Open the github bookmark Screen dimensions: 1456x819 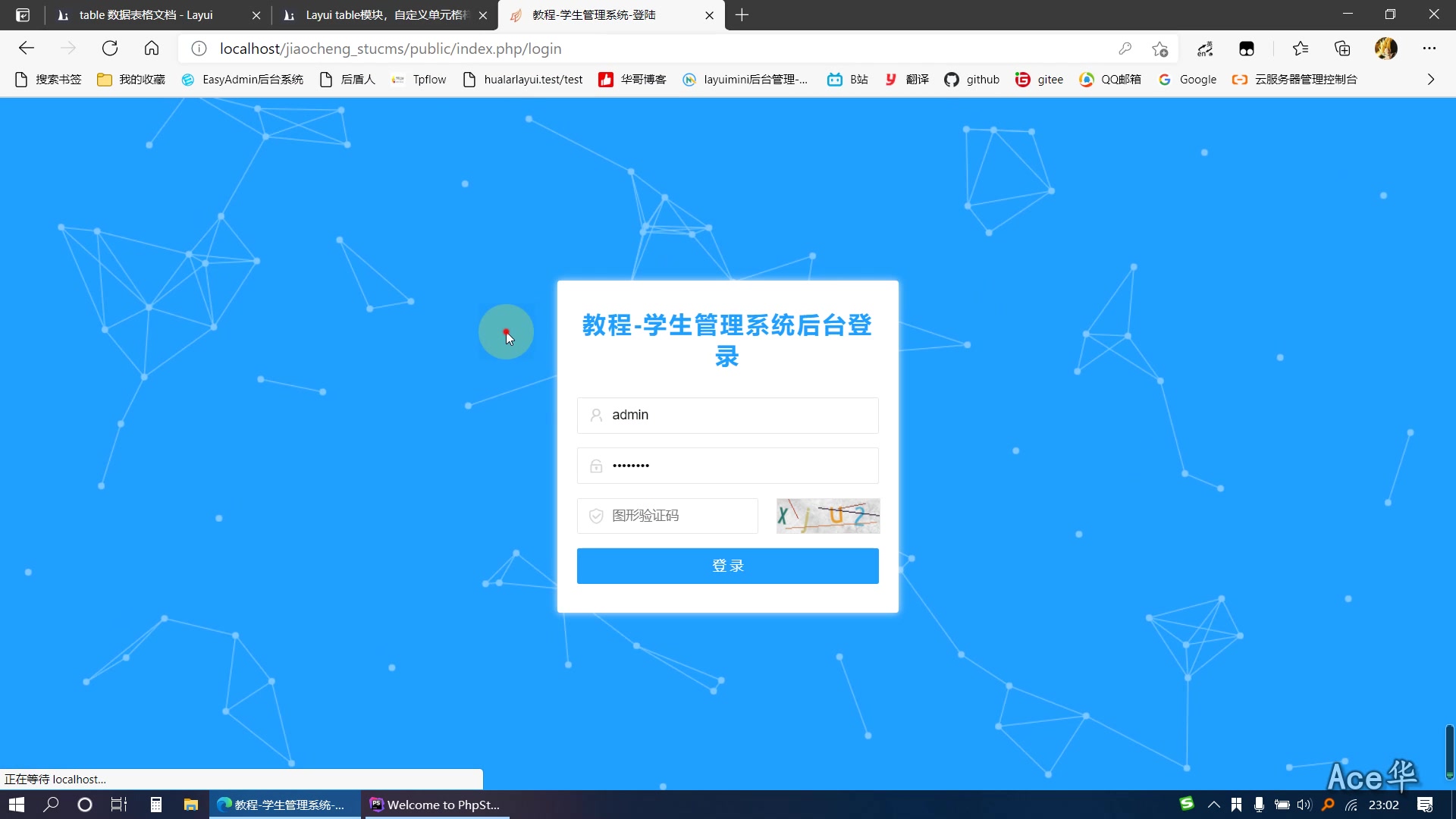click(x=972, y=80)
